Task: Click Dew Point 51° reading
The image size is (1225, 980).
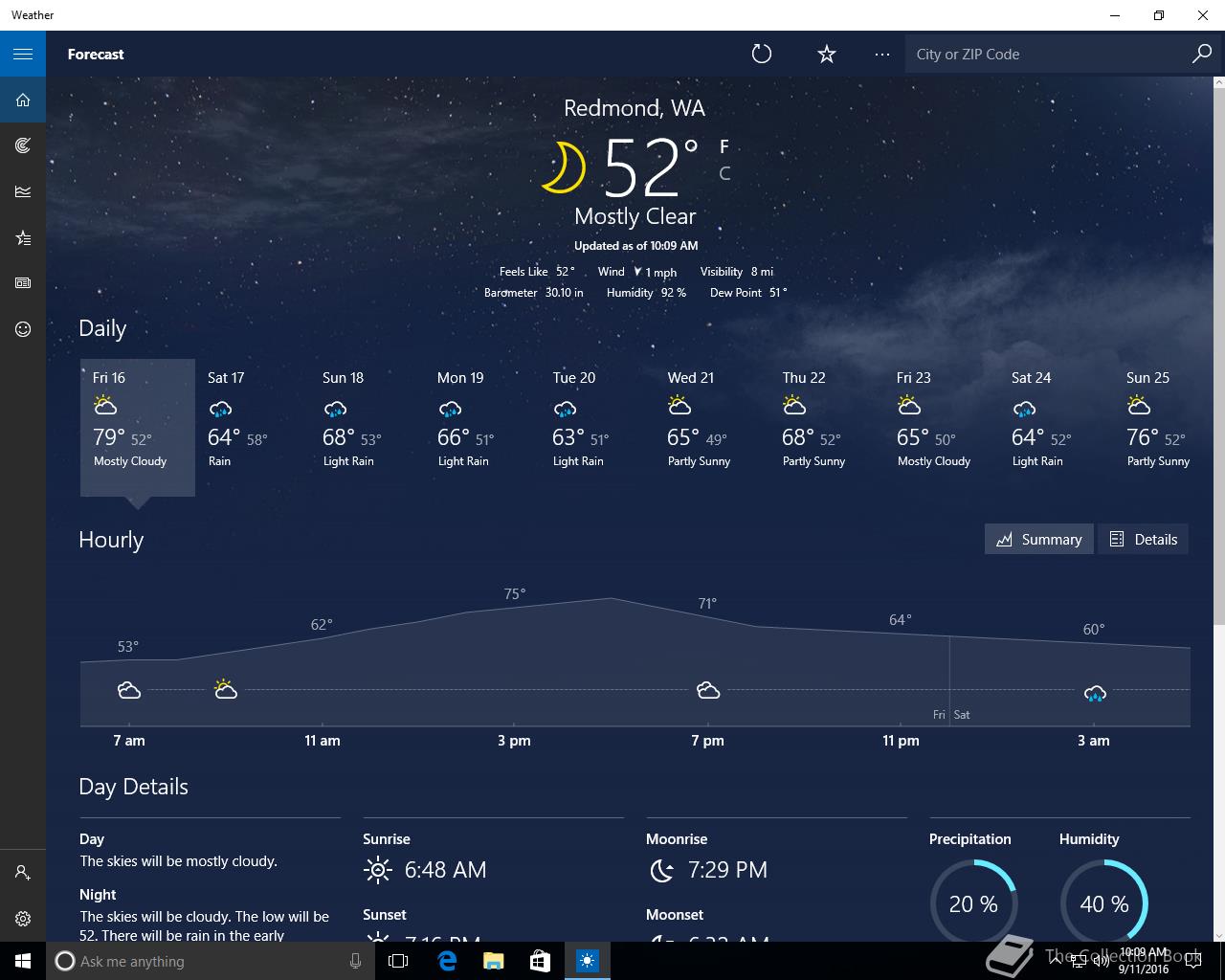Action: [748, 293]
